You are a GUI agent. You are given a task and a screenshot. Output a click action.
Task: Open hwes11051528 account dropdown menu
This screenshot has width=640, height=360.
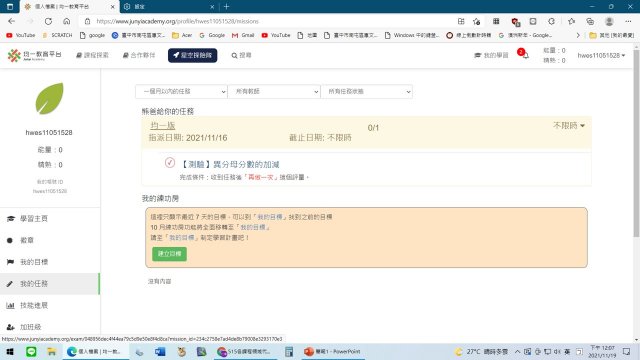pyautogui.click(x=601, y=55)
